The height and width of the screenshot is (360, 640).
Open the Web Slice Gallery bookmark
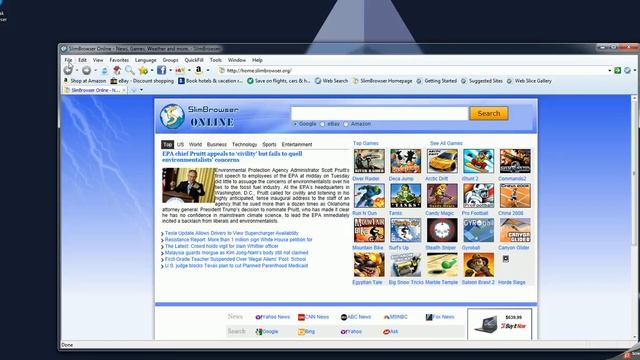pos(529,81)
